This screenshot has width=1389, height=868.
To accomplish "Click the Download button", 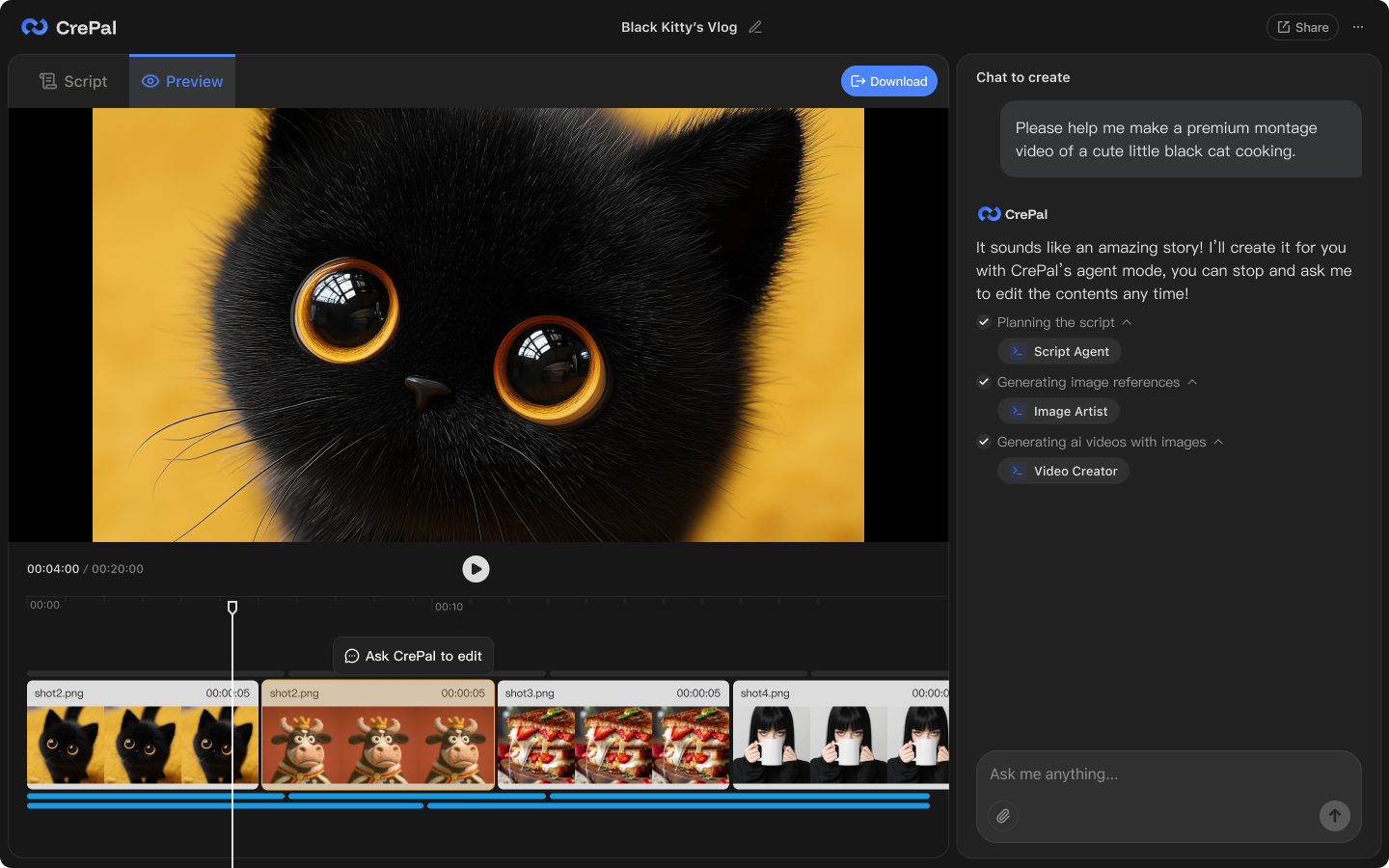I will point(888,81).
